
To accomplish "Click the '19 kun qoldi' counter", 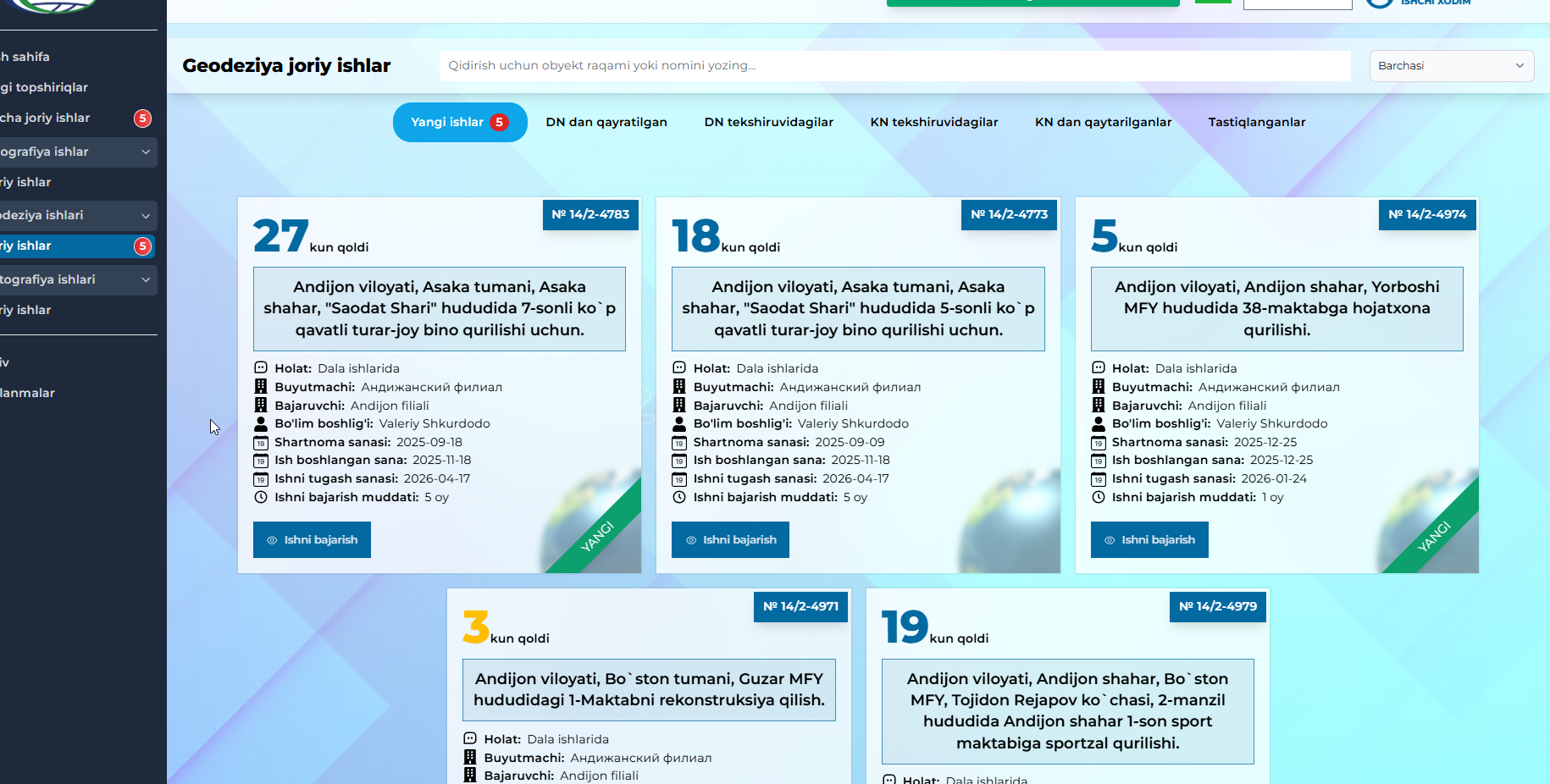I will (x=935, y=627).
